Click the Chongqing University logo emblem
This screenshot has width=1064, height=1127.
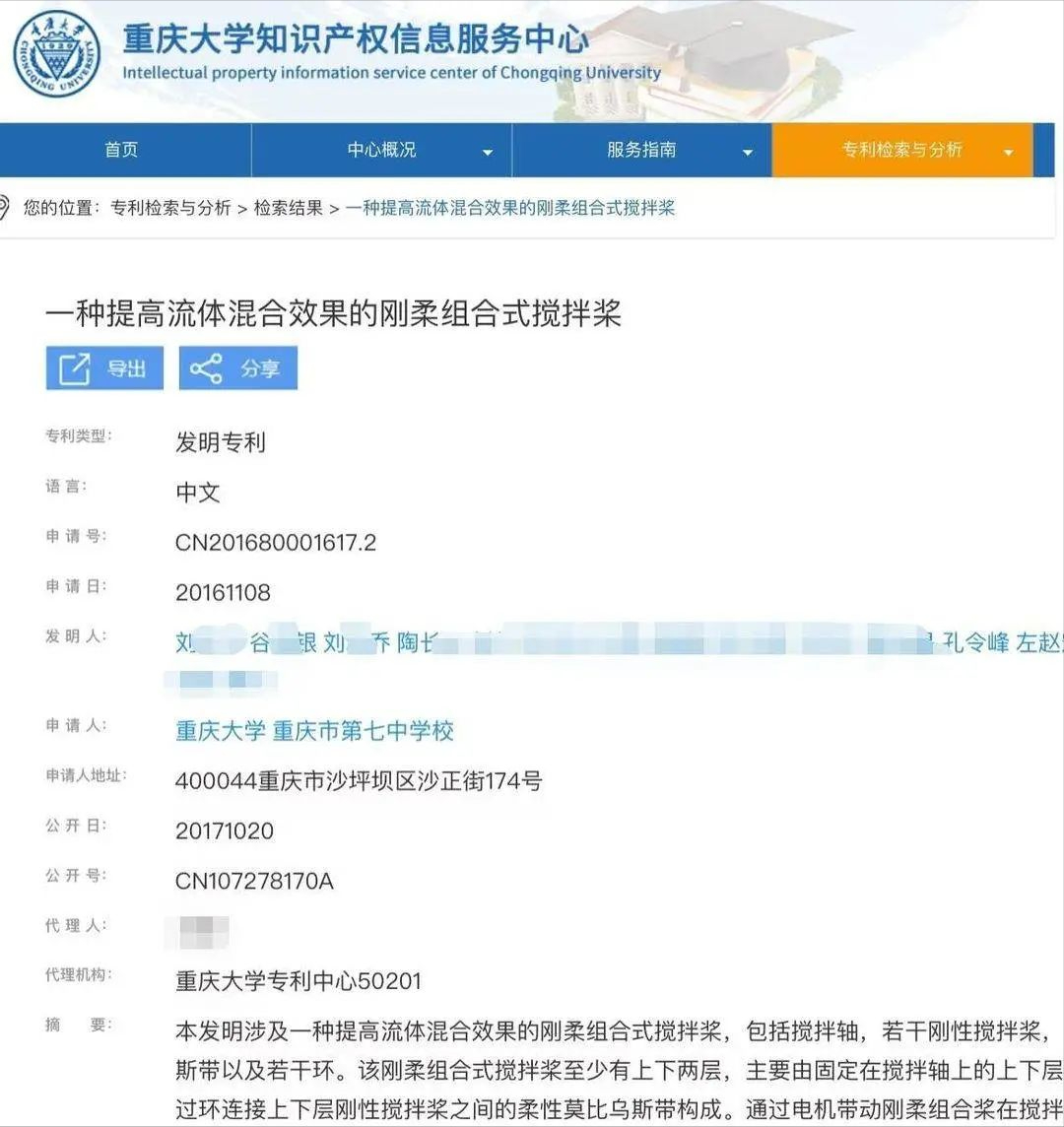[x=57, y=54]
